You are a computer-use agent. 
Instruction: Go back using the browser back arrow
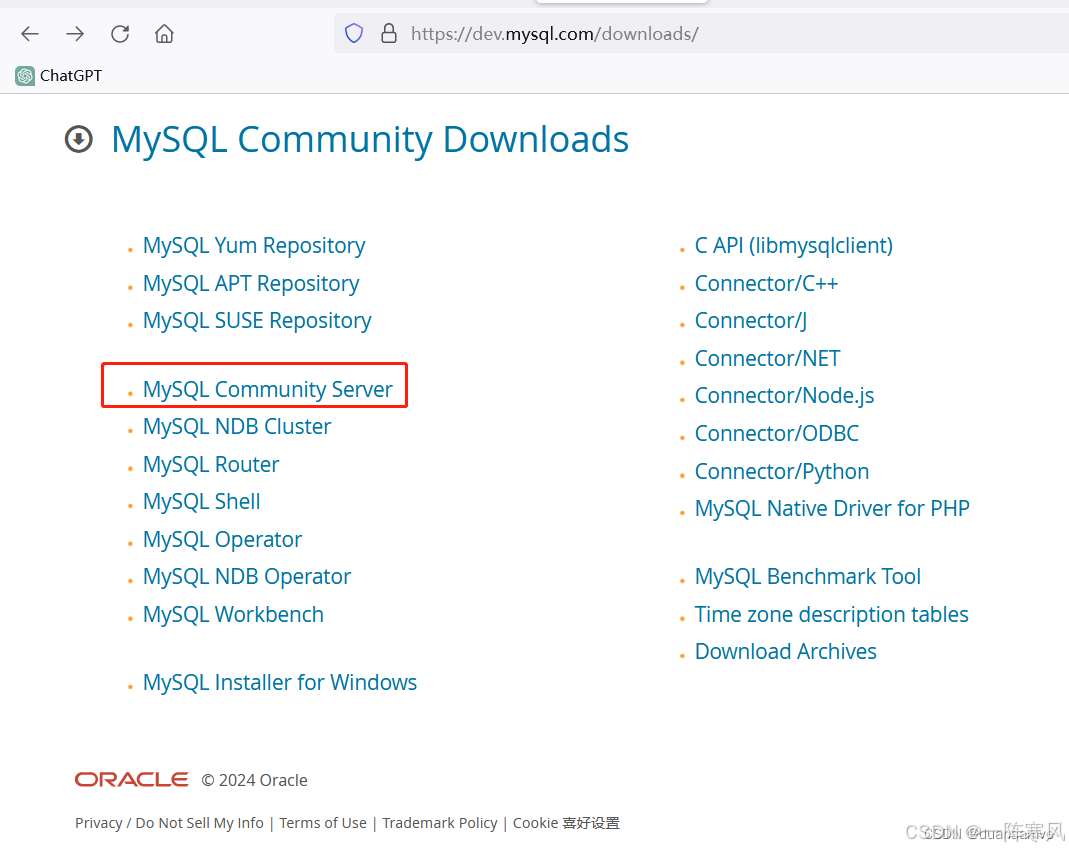click(x=30, y=33)
